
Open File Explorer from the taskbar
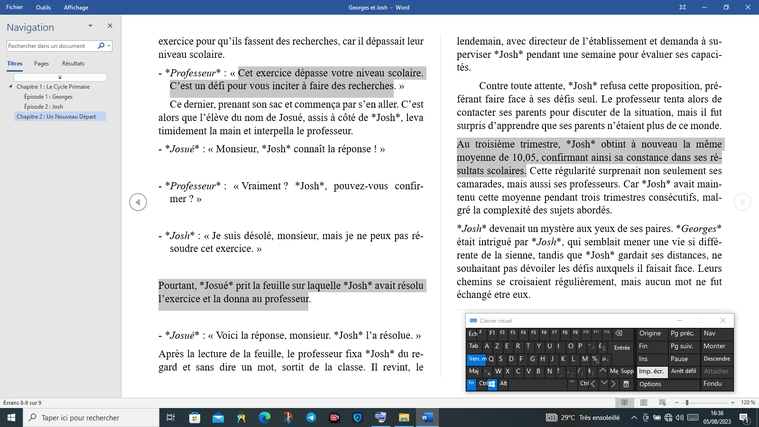pyautogui.click(x=404, y=417)
